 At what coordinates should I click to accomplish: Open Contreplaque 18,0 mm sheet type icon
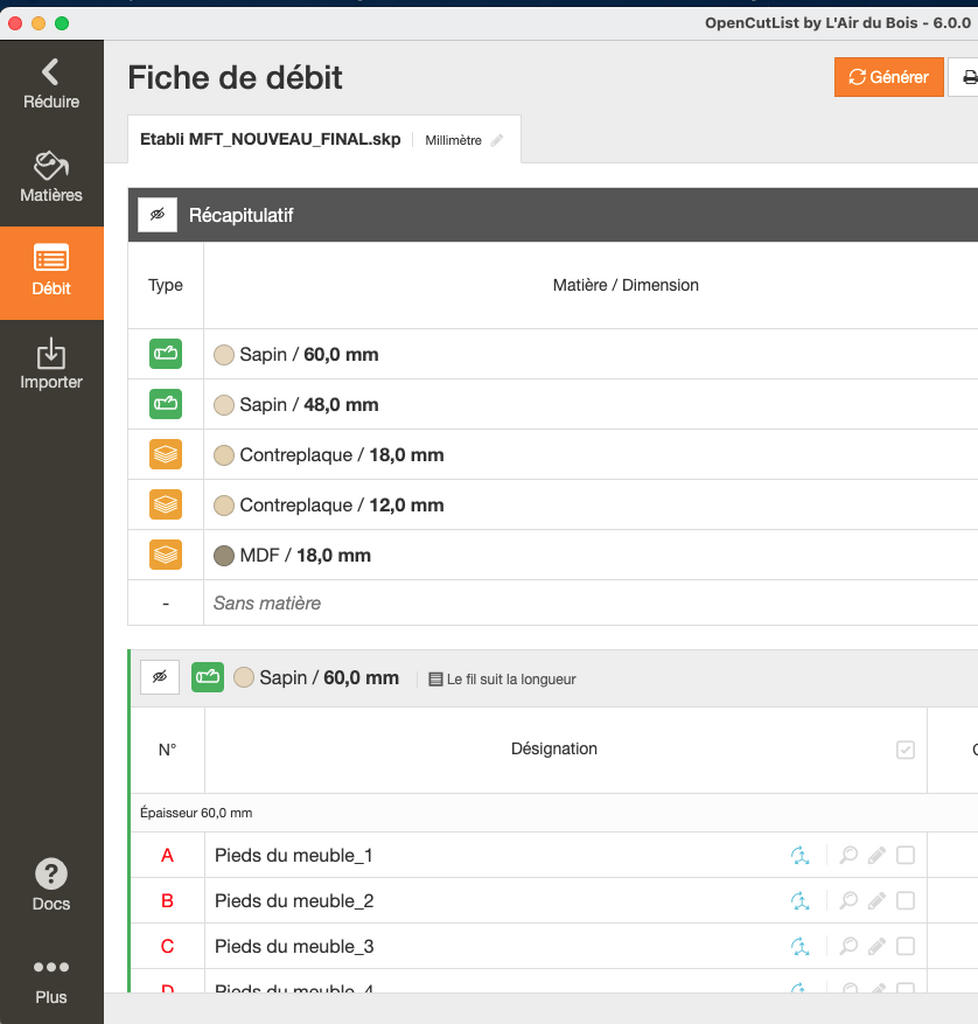tap(166, 455)
